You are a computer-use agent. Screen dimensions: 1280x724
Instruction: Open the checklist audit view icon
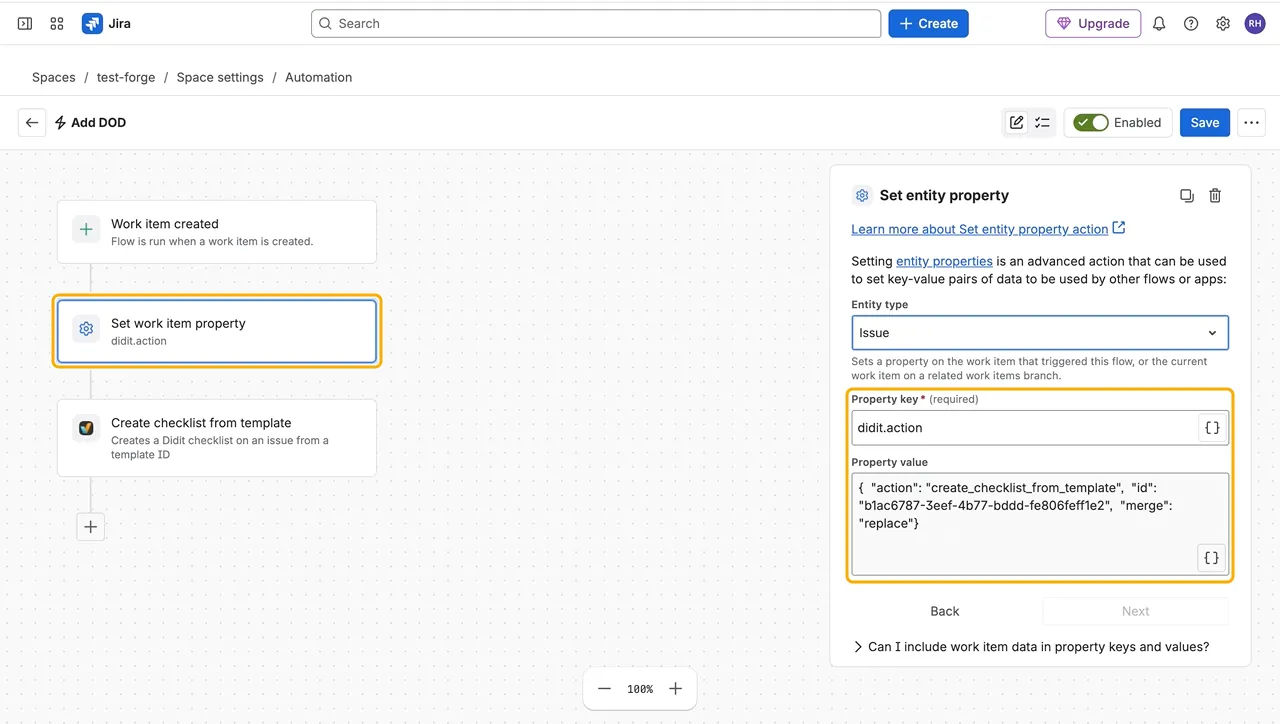tap(1042, 122)
